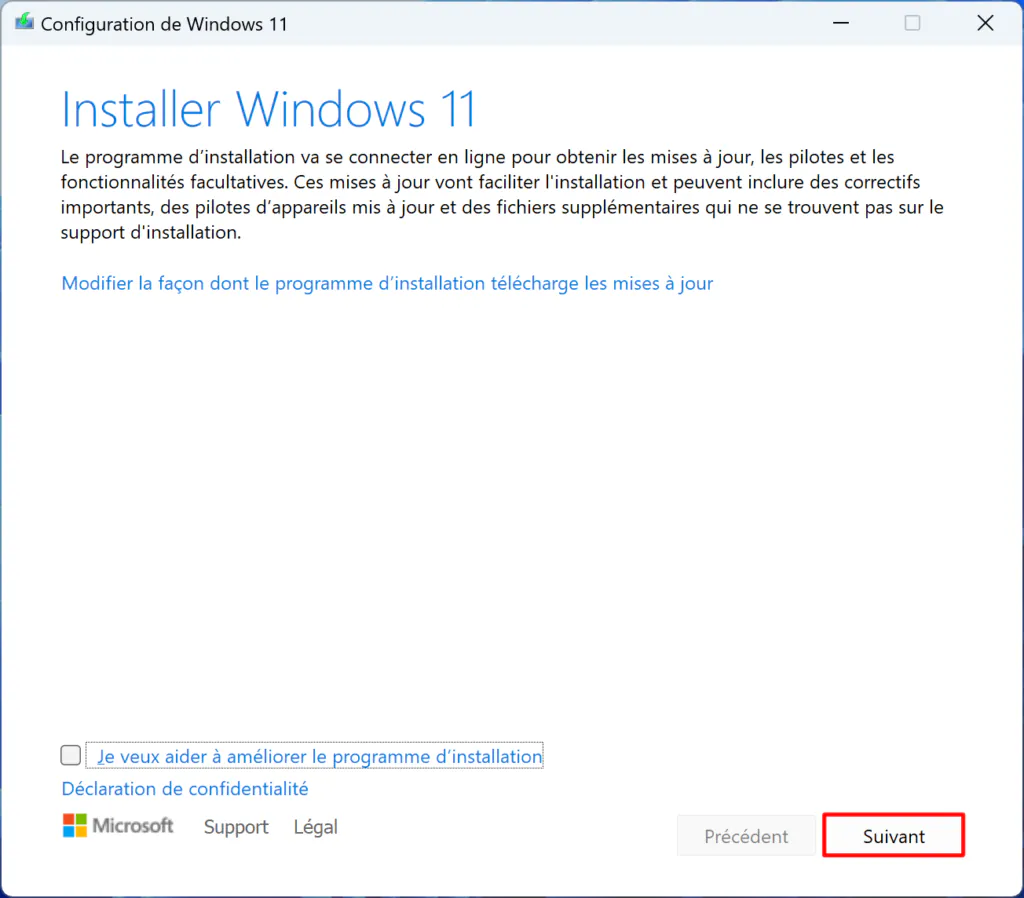Click the "Installer Windows 11" heading
The image size is (1024, 898).
point(268,109)
